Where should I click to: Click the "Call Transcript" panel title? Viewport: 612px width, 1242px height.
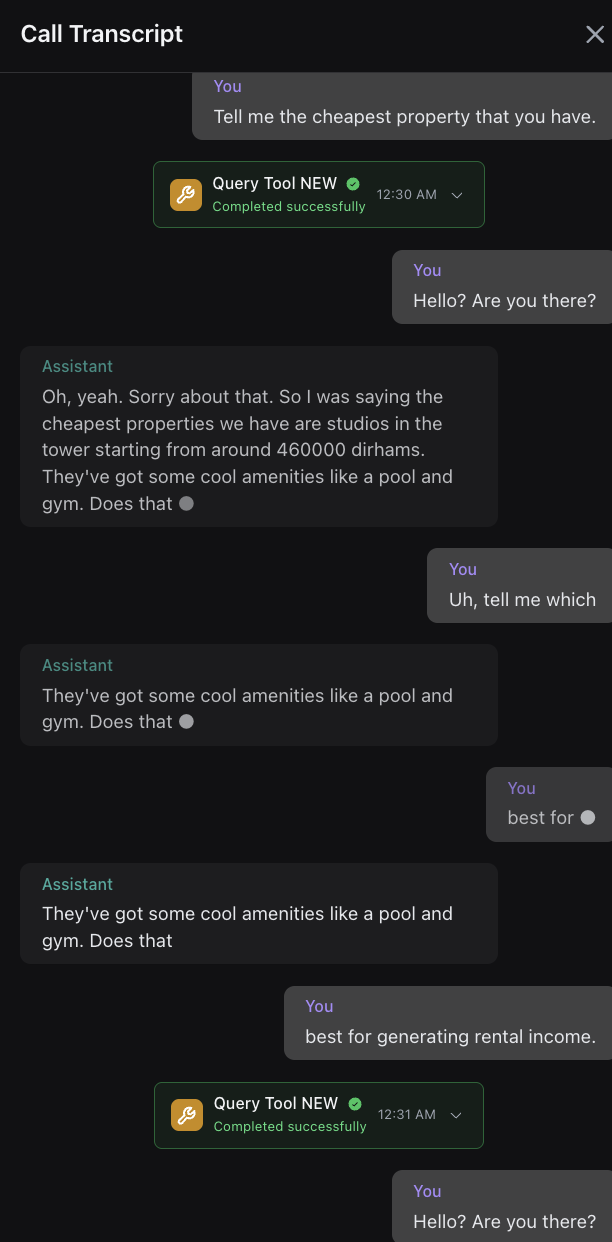click(x=102, y=34)
